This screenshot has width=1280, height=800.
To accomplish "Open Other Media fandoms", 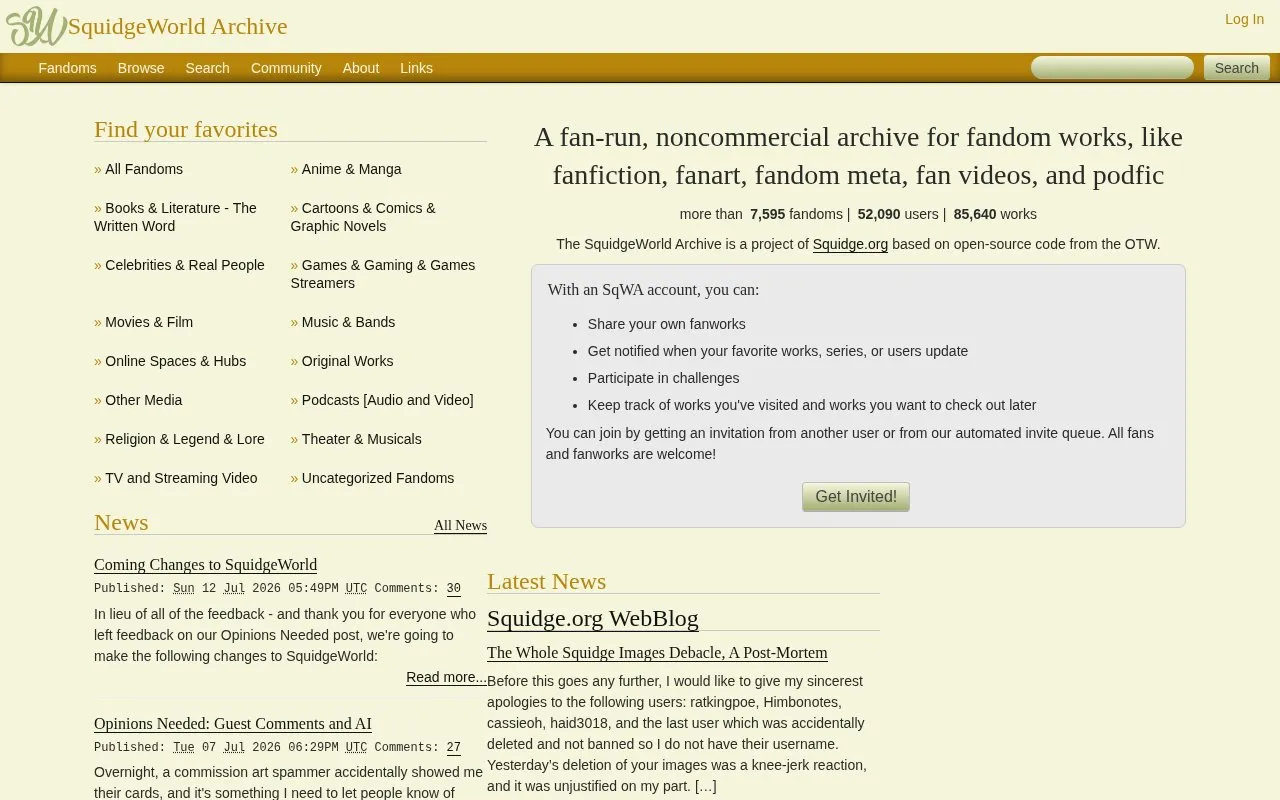I will click(144, 400).
